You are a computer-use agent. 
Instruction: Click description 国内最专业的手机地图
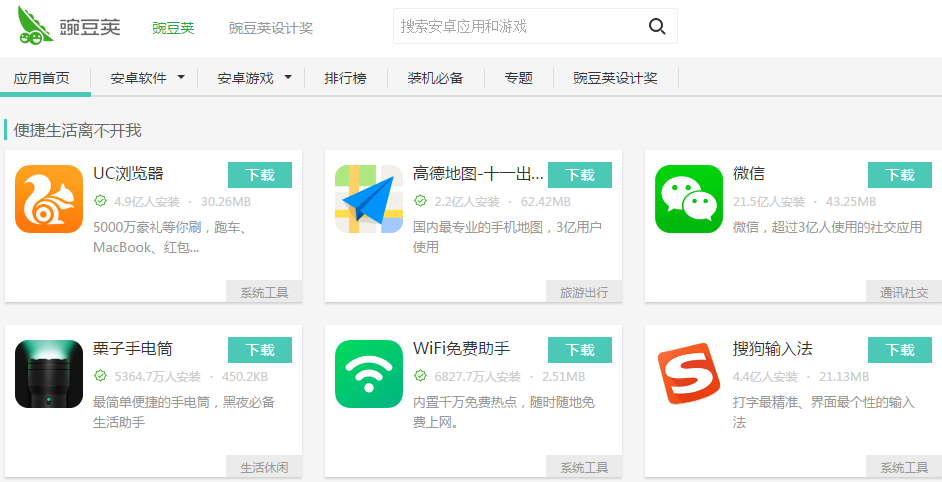pos(507,237)
